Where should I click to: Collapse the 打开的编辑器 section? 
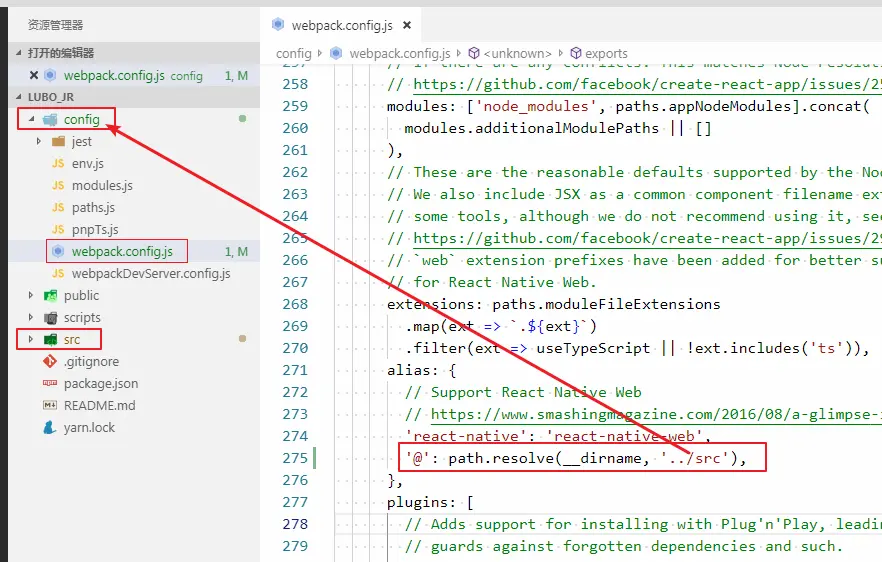[19, 53]
